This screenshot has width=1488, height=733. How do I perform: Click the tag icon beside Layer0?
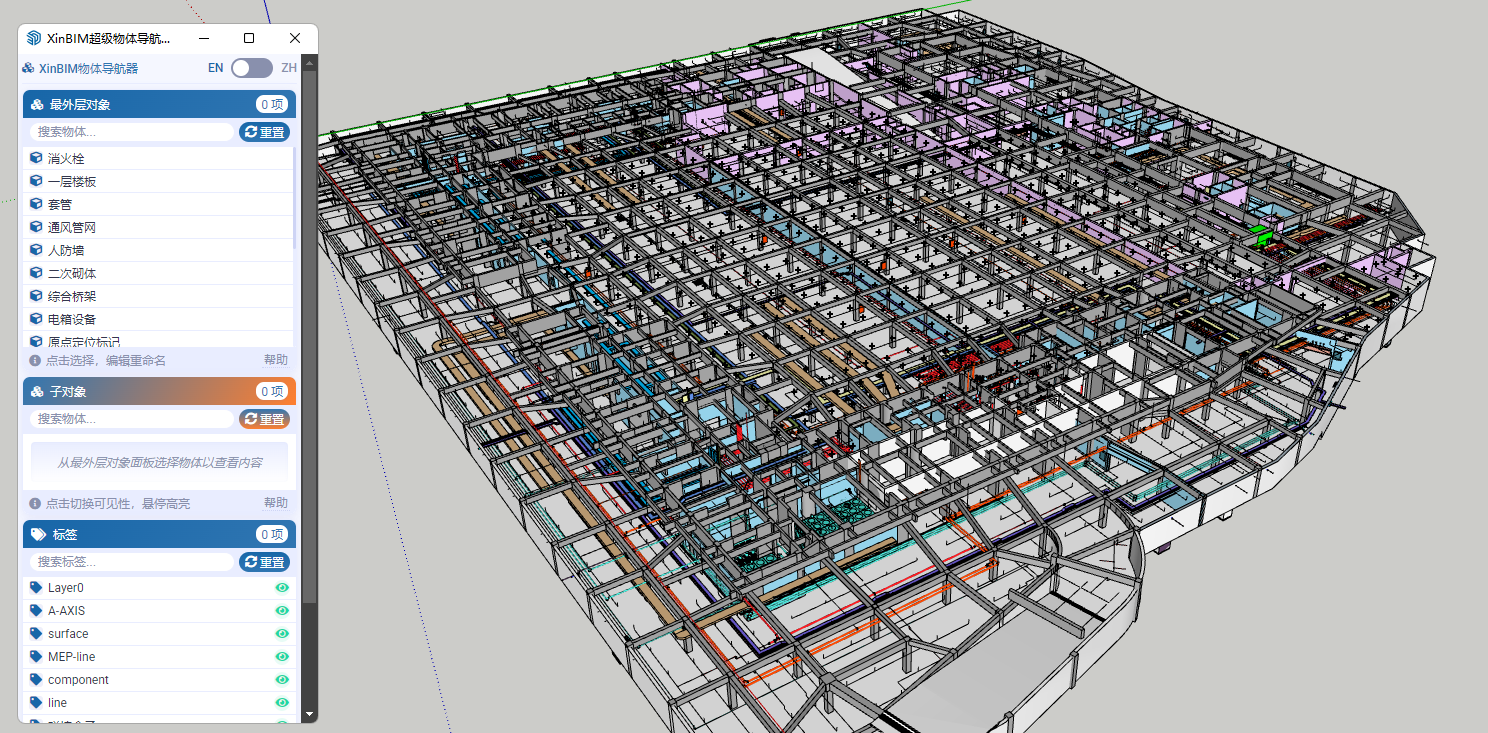click(36, 588)
